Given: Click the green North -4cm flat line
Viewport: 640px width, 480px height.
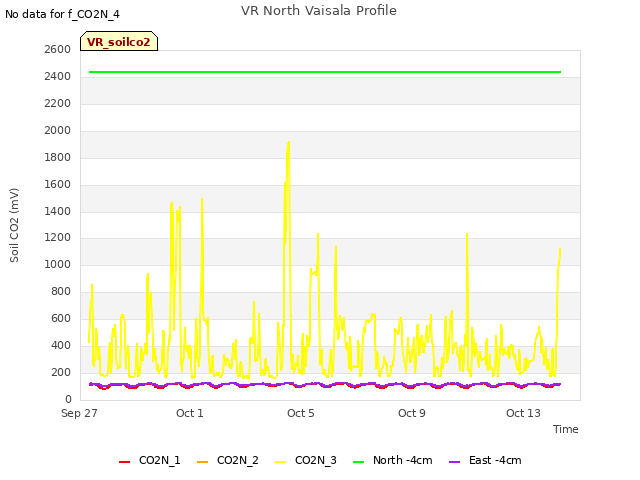Looking at the screenshot, I should pos(325,72).
